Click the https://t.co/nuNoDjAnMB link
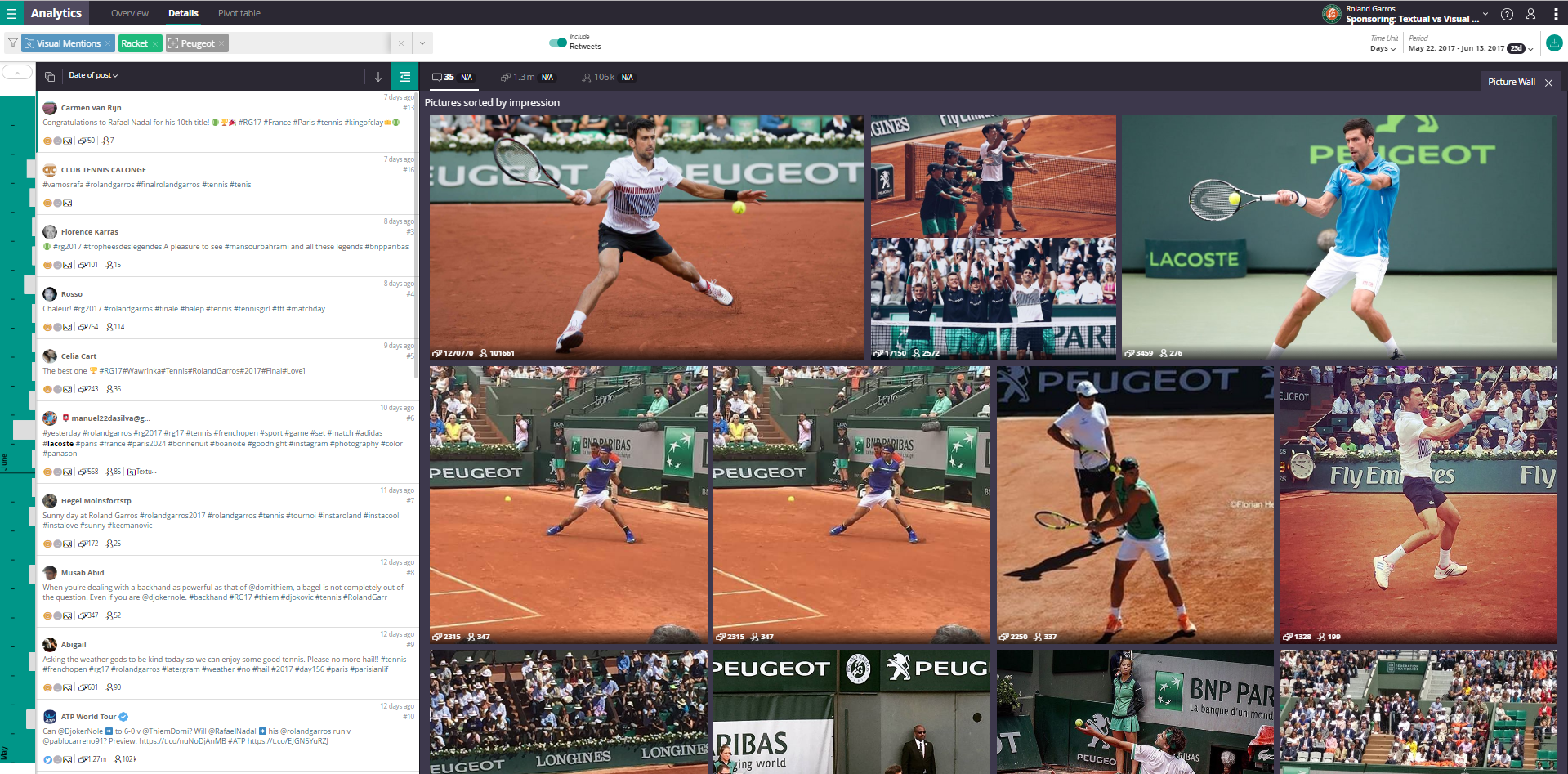 tap(182, 741)
